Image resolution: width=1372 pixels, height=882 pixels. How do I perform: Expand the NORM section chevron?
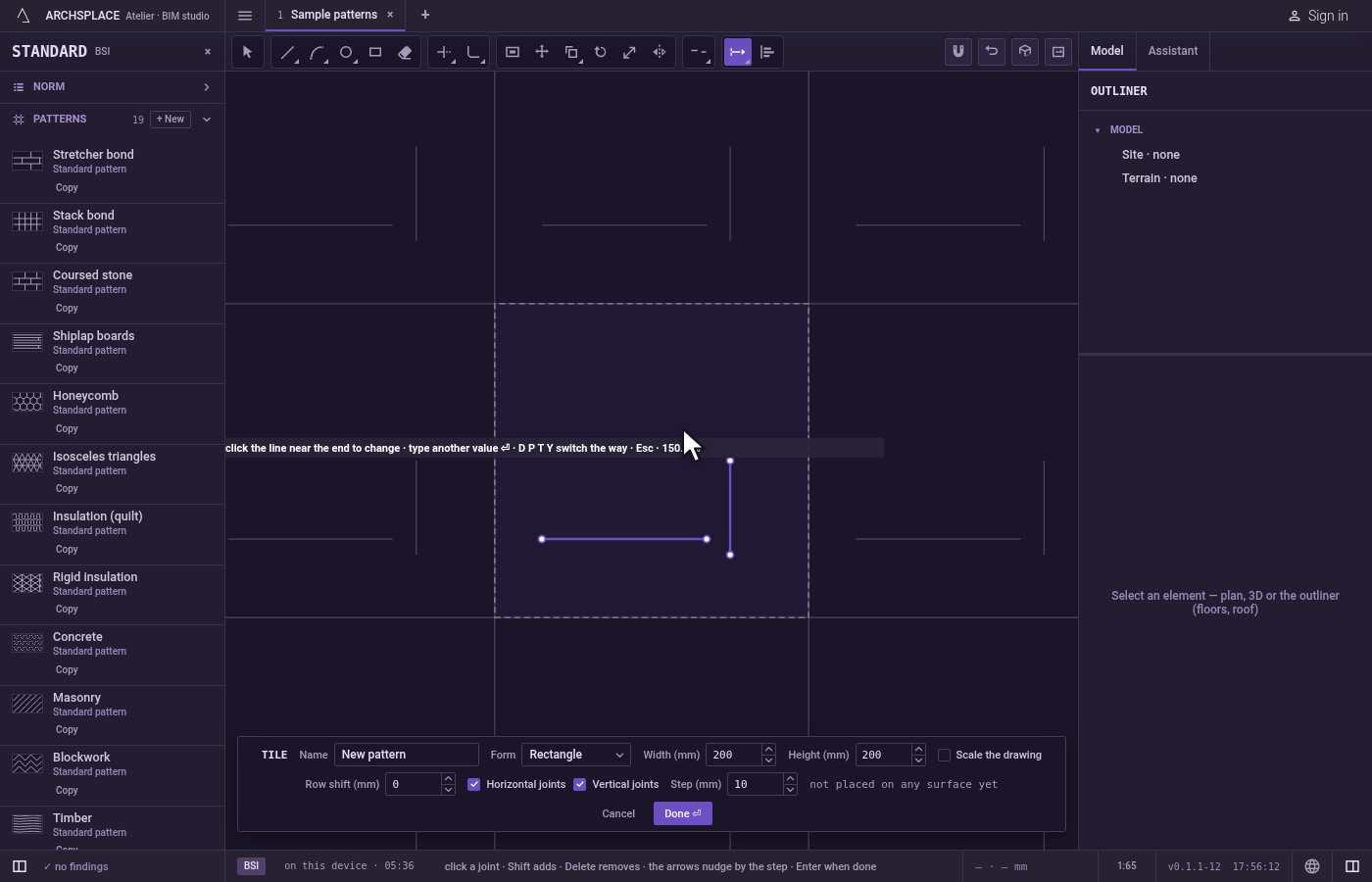pyautogui.click(x=206, y=87)
